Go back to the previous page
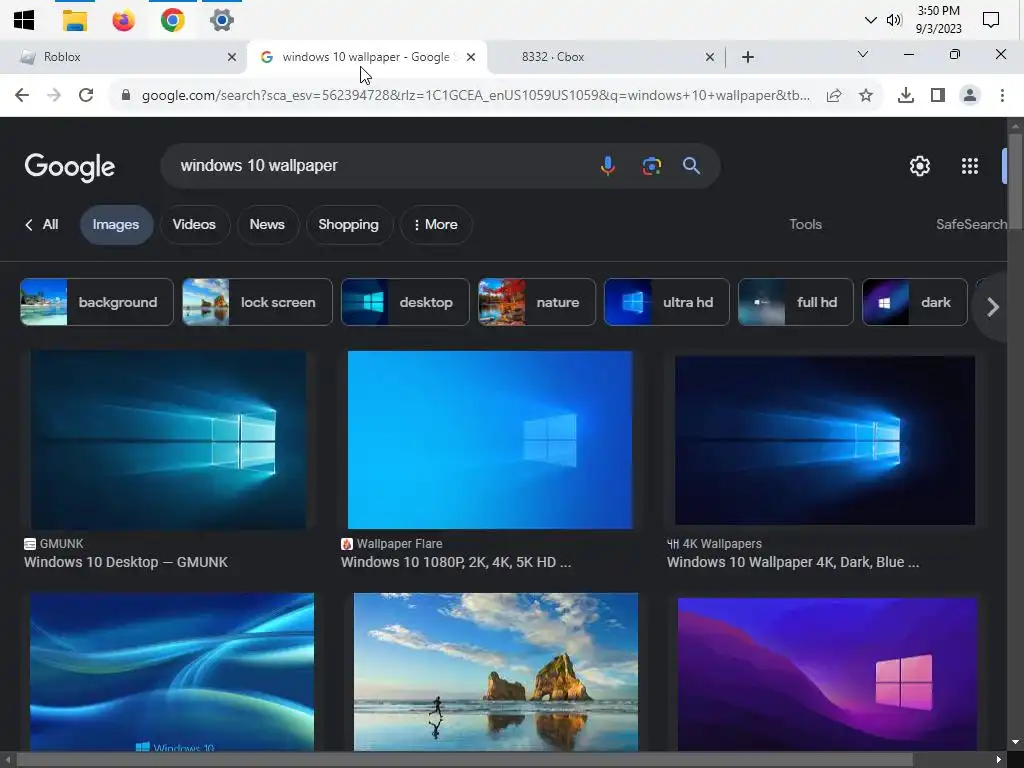This screenshot has width=1024, height=768. [22, 95]
